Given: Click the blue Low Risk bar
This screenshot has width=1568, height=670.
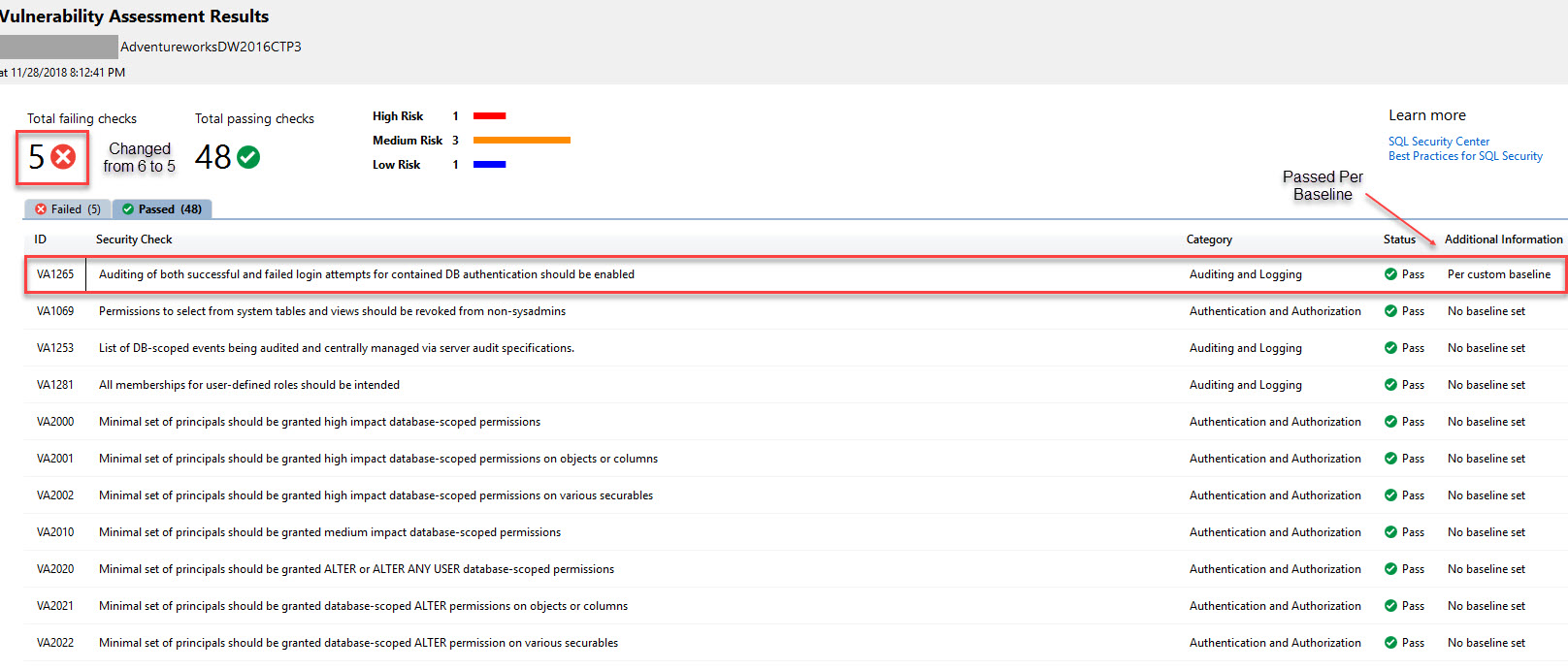Looking at the screenshot, I should tap(489, 165).
